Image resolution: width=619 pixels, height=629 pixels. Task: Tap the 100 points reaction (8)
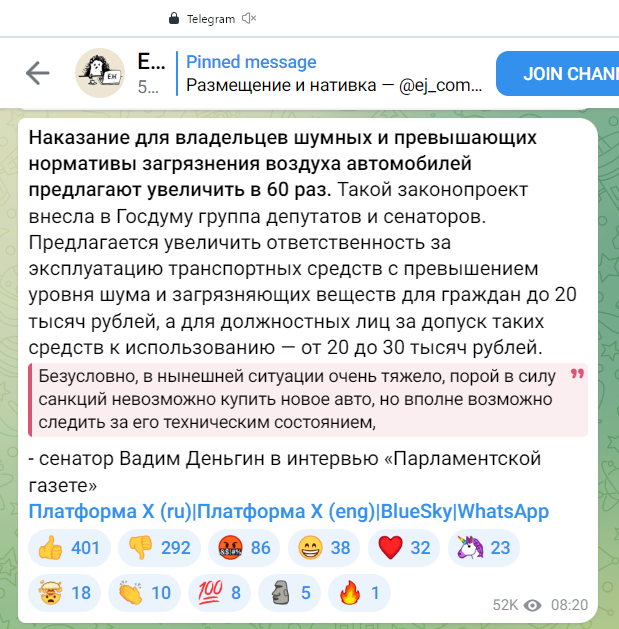(219, 592)
